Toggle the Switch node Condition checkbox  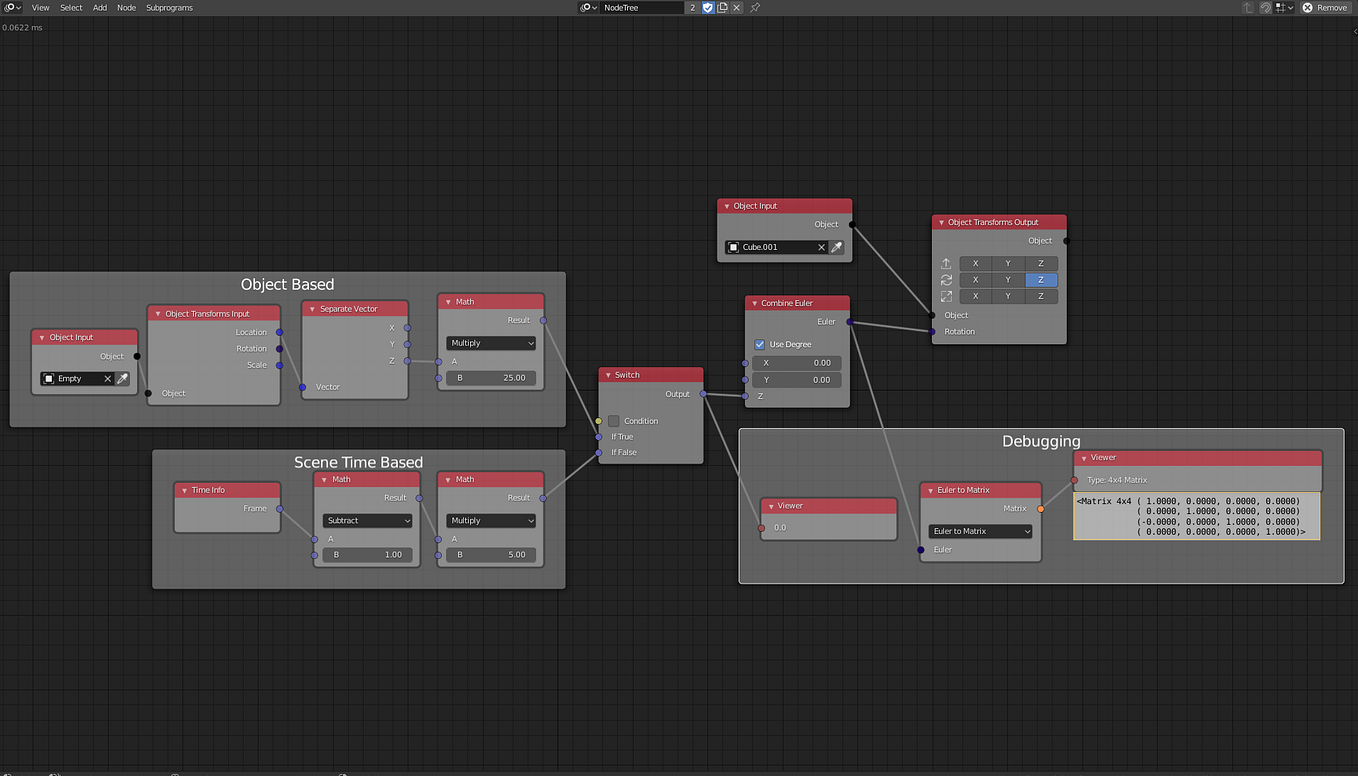click(x=614, y=421)
